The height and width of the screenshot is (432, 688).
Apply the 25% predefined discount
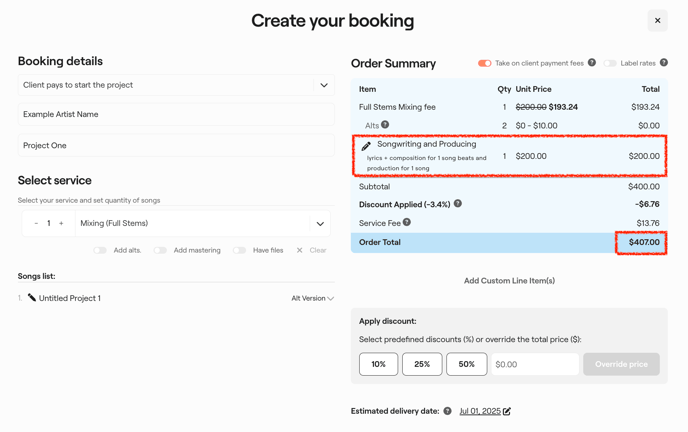(422, 364)
